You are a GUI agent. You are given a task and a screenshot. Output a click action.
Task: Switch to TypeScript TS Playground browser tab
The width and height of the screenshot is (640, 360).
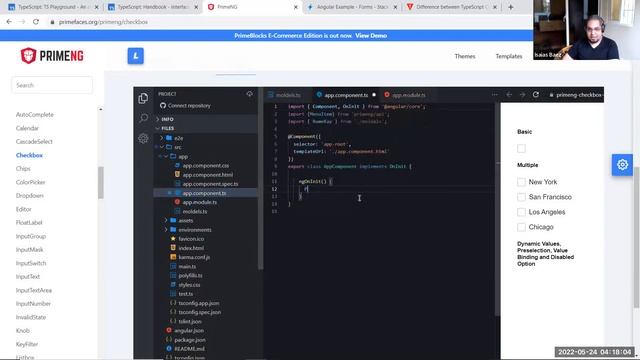tap(52, 7)
